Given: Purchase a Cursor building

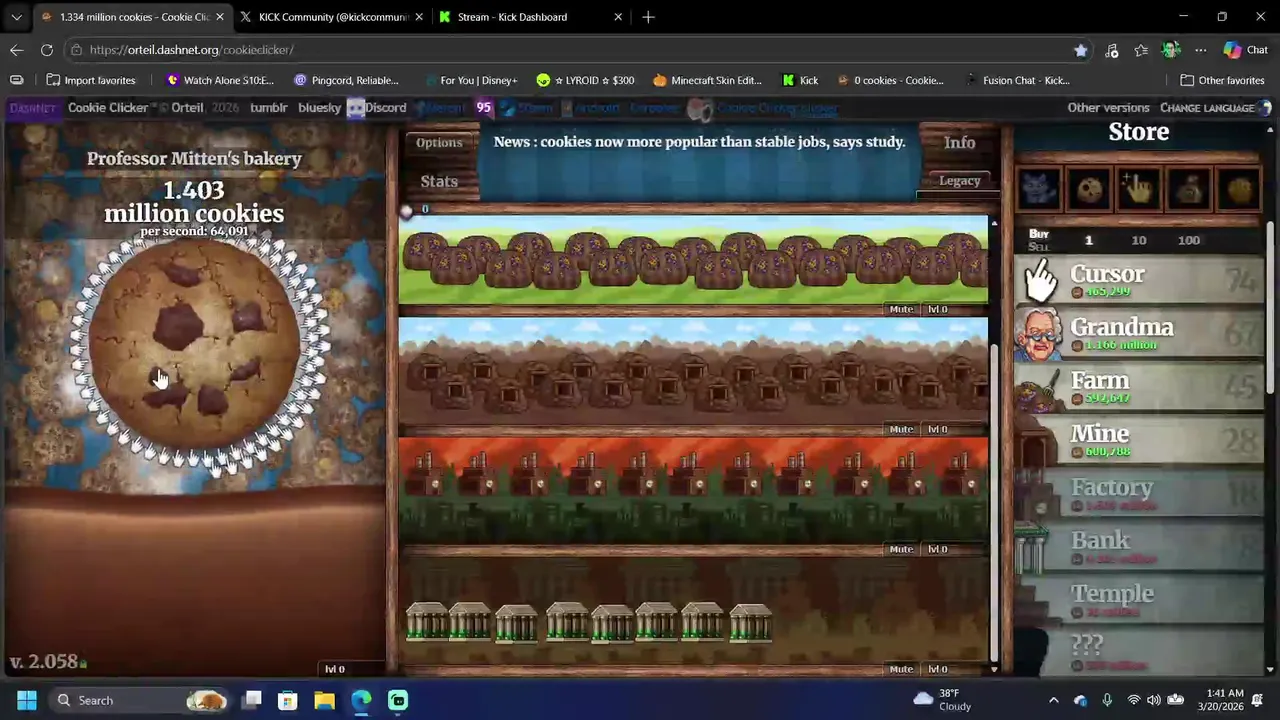Looking at the screenshot, I should click(1139, 280).
